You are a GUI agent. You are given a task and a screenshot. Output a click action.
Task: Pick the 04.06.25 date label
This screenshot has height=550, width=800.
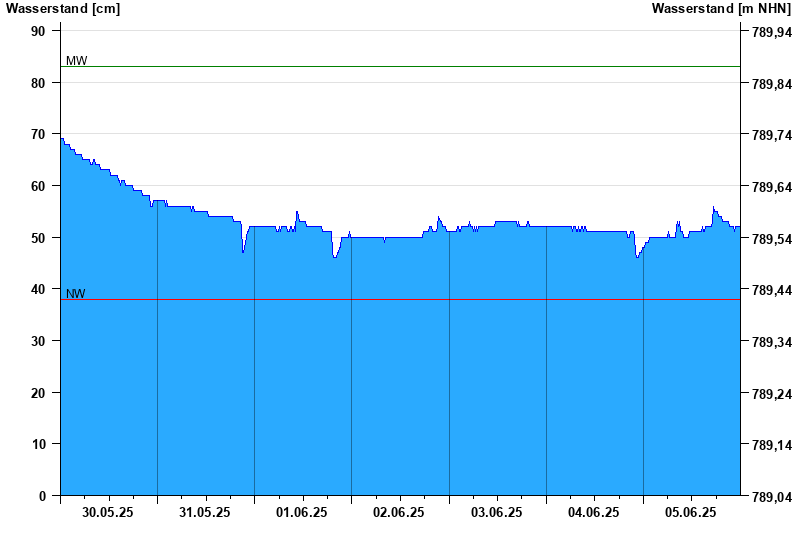[x=594, y=512]
